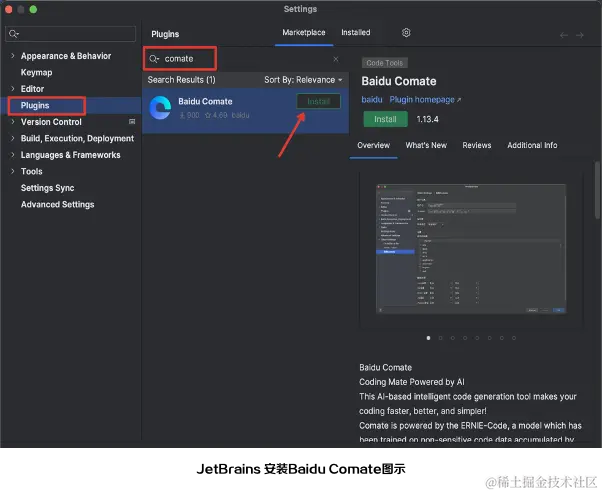Select Keymap in settings sidebar
The height and width of the screenshot is (494, 602).
click(x=36, y=72)
